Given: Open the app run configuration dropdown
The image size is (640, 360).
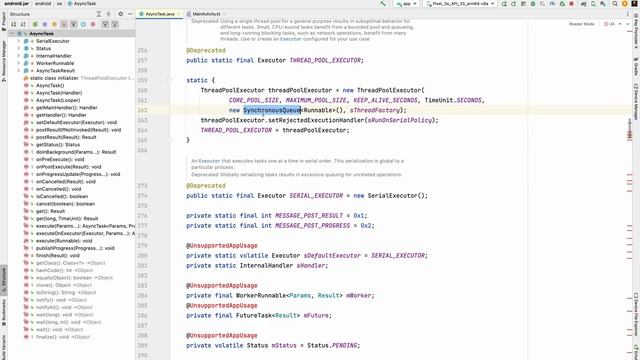Looking at the screenshot, I should tap(407, 4).
